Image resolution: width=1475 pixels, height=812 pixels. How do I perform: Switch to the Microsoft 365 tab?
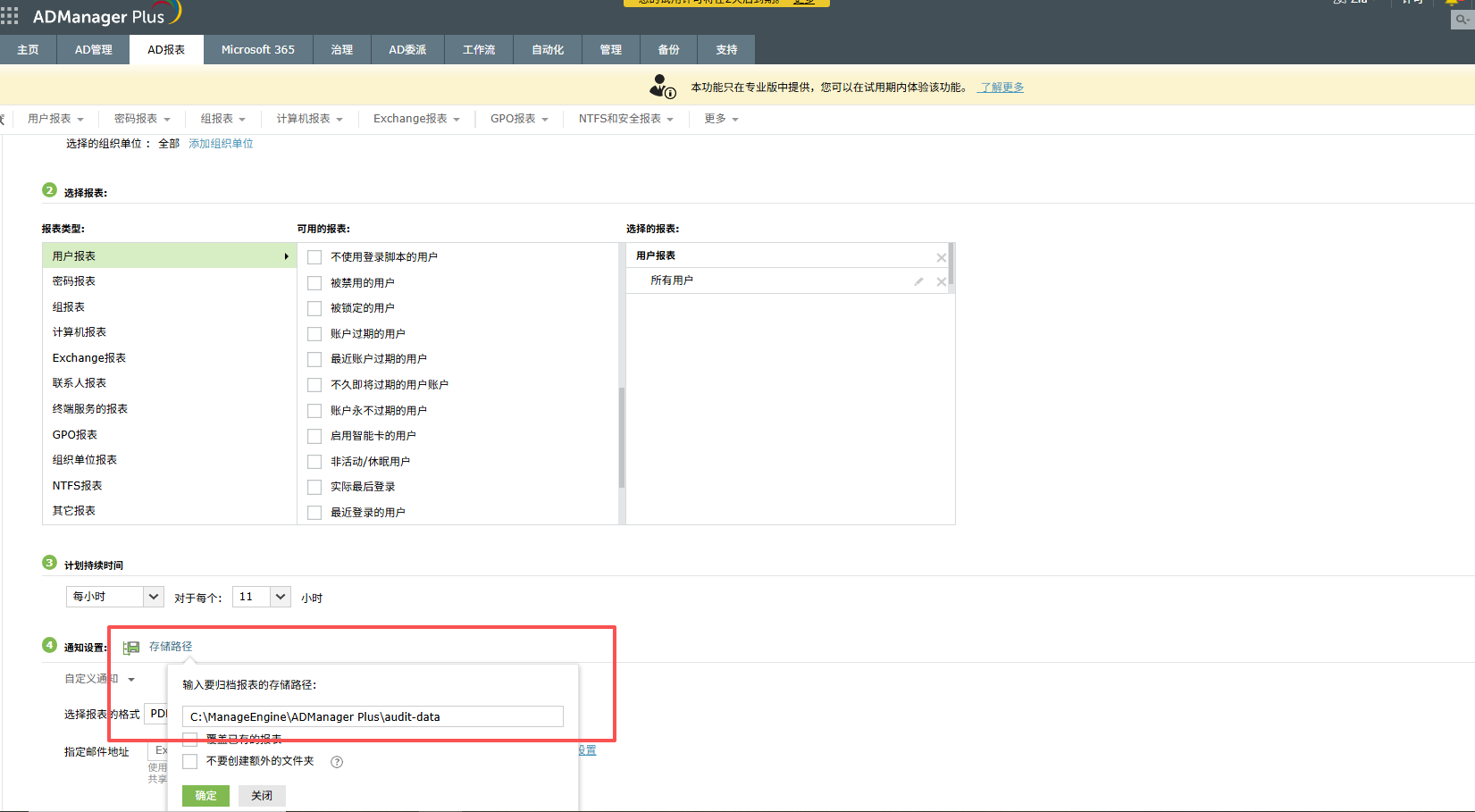(257, 50)
